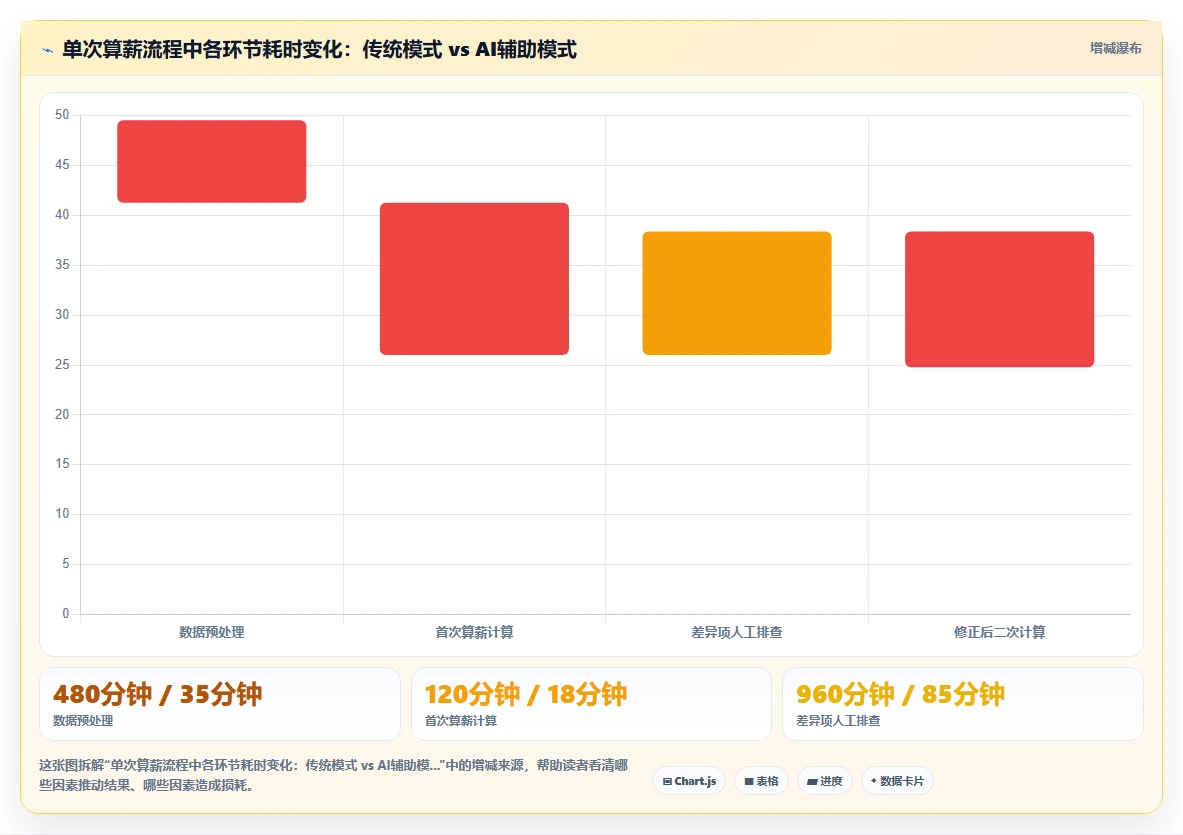Click the 修正后二次计算 x-axis label

coord(999,632)
